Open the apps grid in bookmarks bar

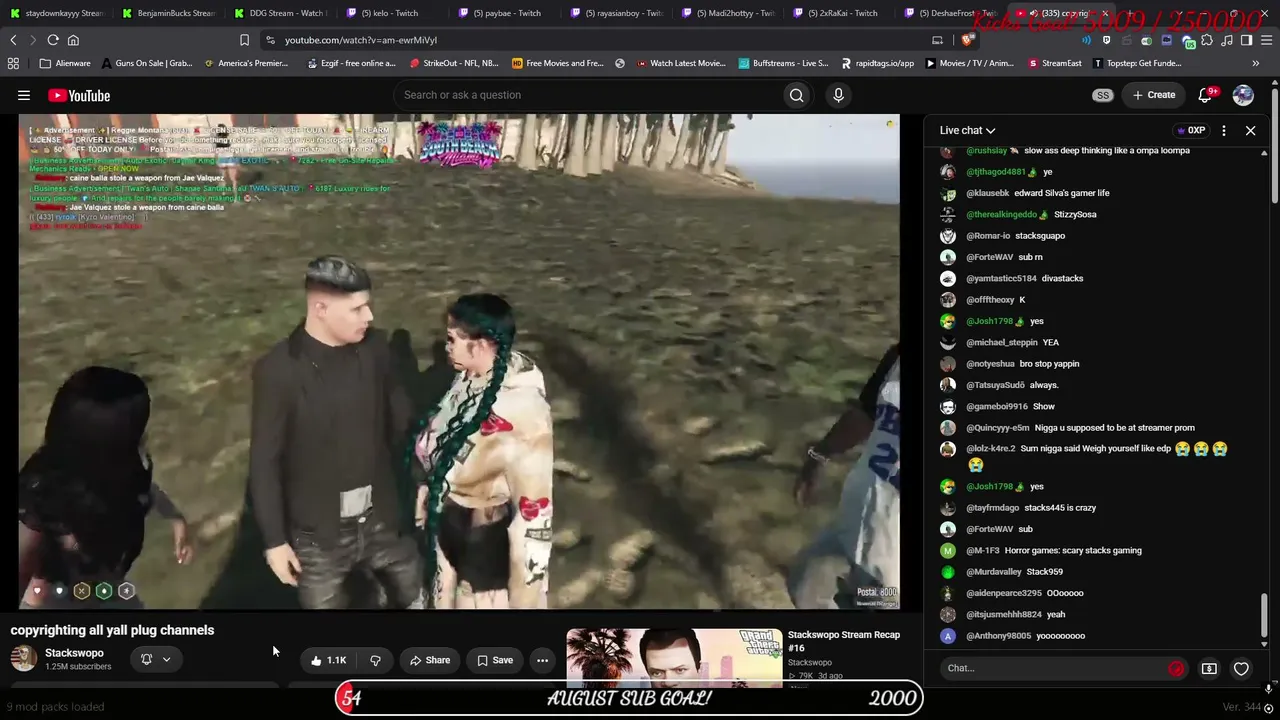click(x=13, y=63)
